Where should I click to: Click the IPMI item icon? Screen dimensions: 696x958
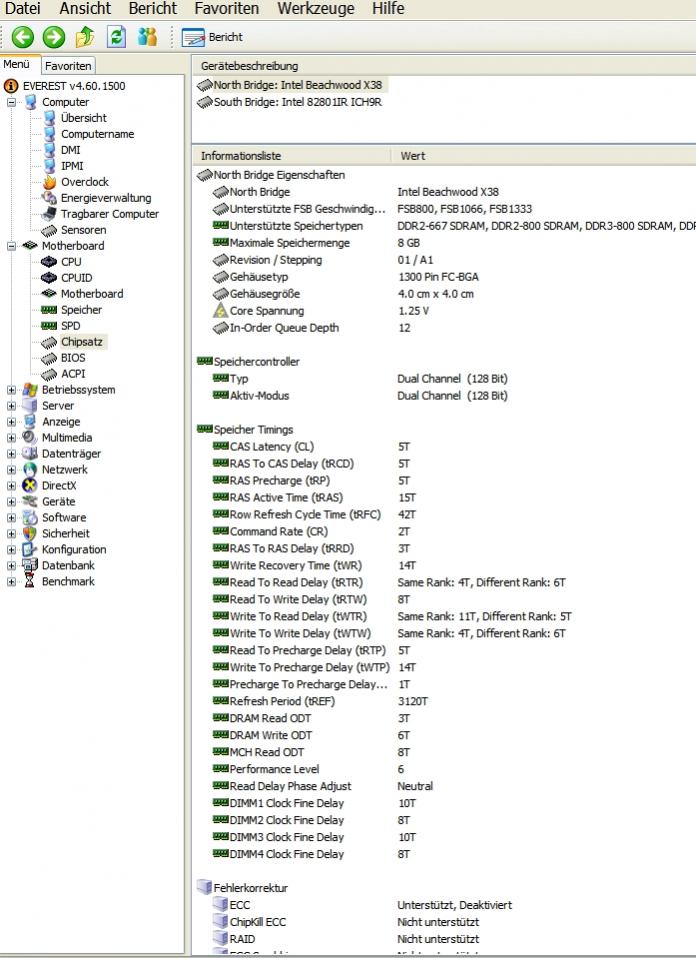click(x=49, y=166)
